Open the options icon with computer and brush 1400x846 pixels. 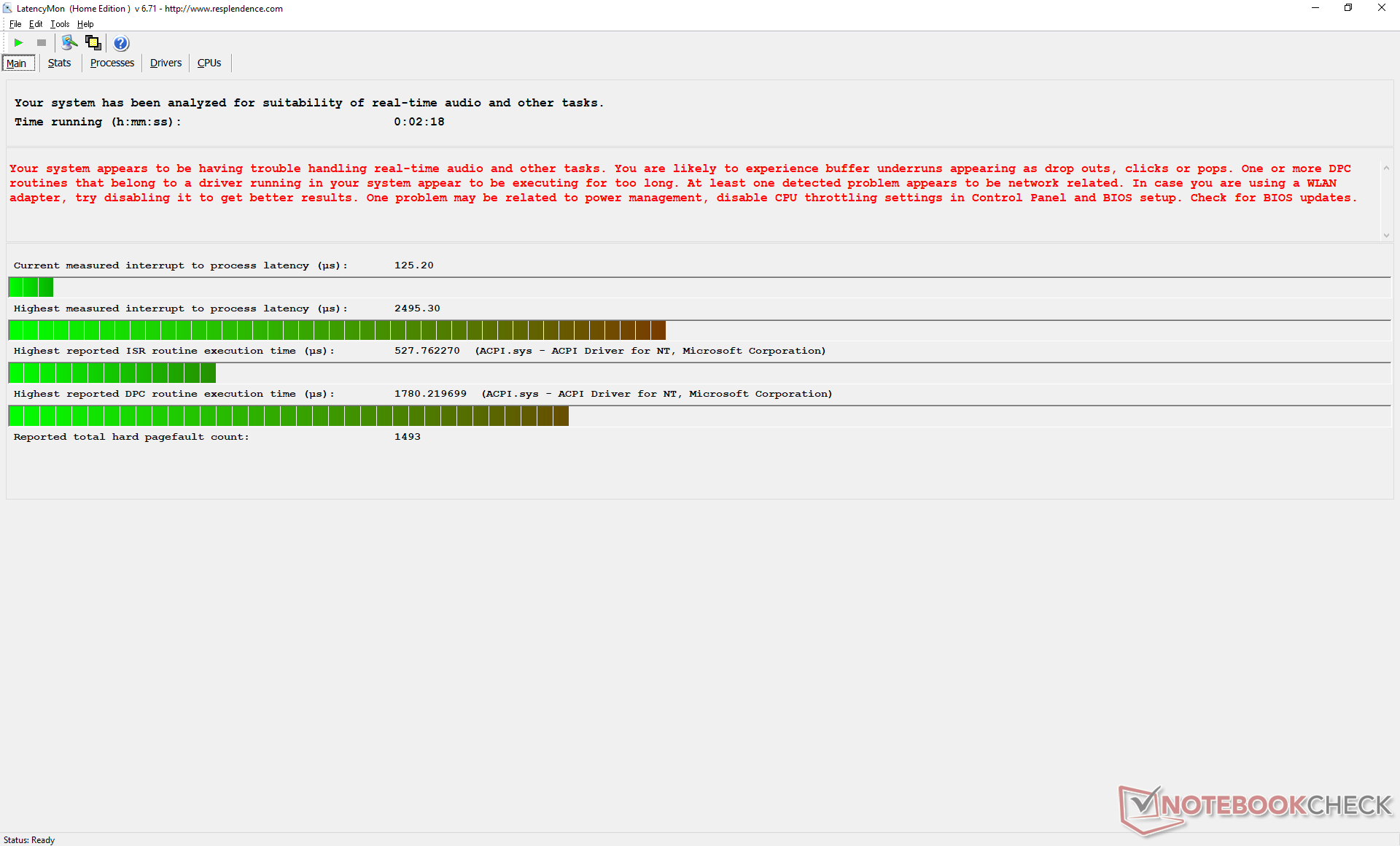coord(69,43)
